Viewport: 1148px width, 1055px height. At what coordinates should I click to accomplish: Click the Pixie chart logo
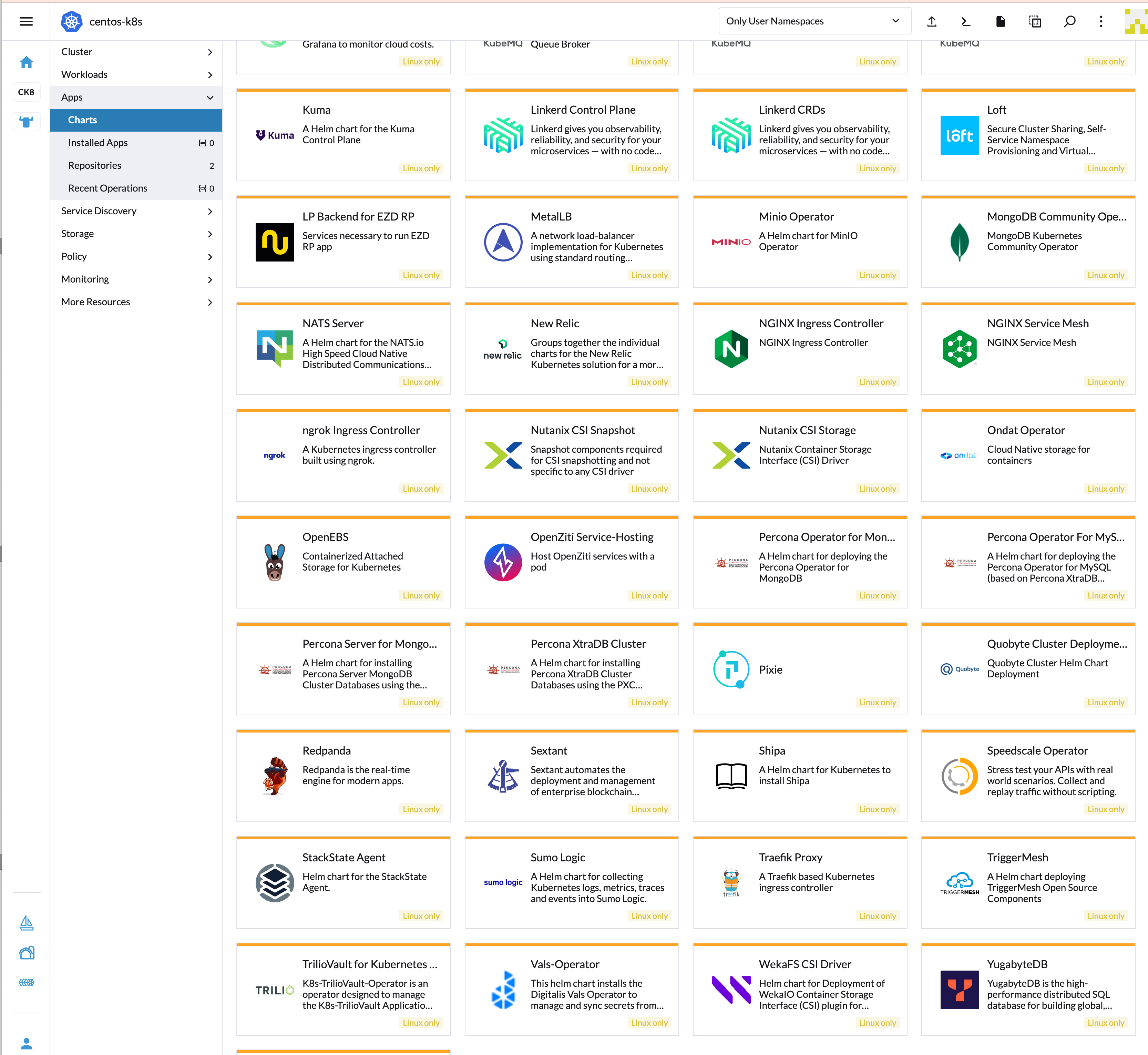coord(731,669)
